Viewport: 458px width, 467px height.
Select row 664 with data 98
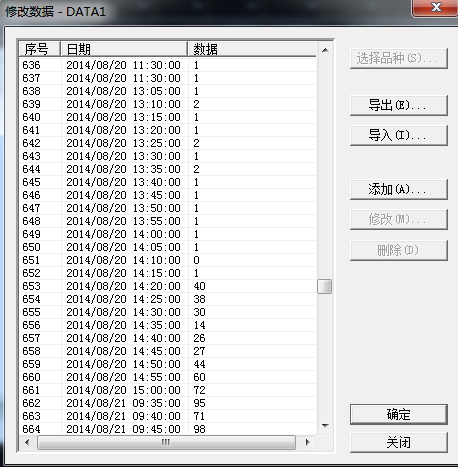(x=168, y=429)
